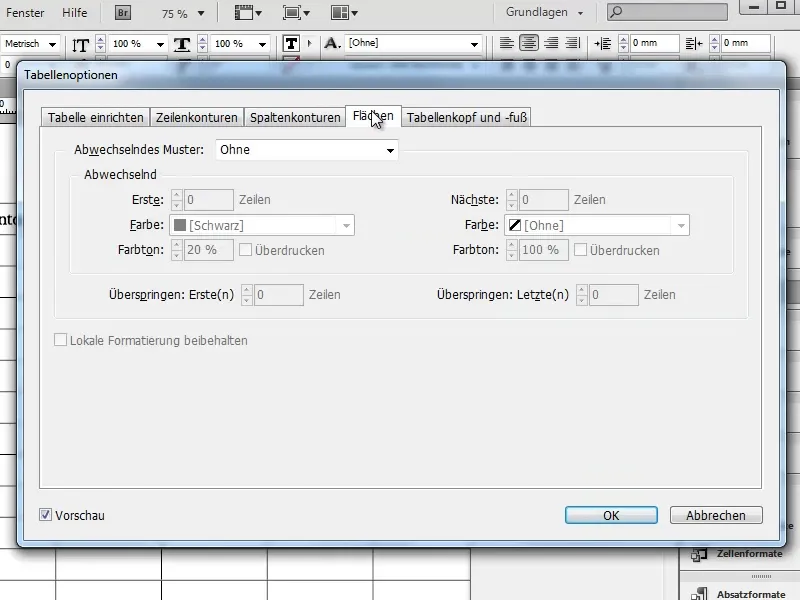Click the Tabellenoptionen dialog title

[x=71, y=75]
